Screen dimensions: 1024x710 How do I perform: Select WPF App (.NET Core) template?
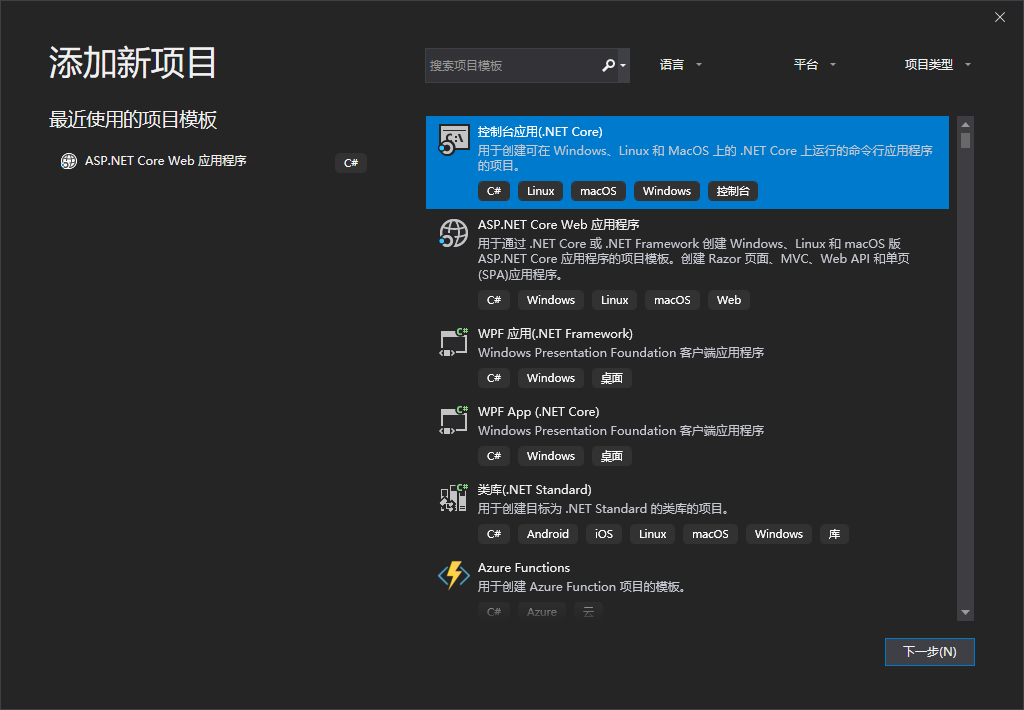click(538, 411)
